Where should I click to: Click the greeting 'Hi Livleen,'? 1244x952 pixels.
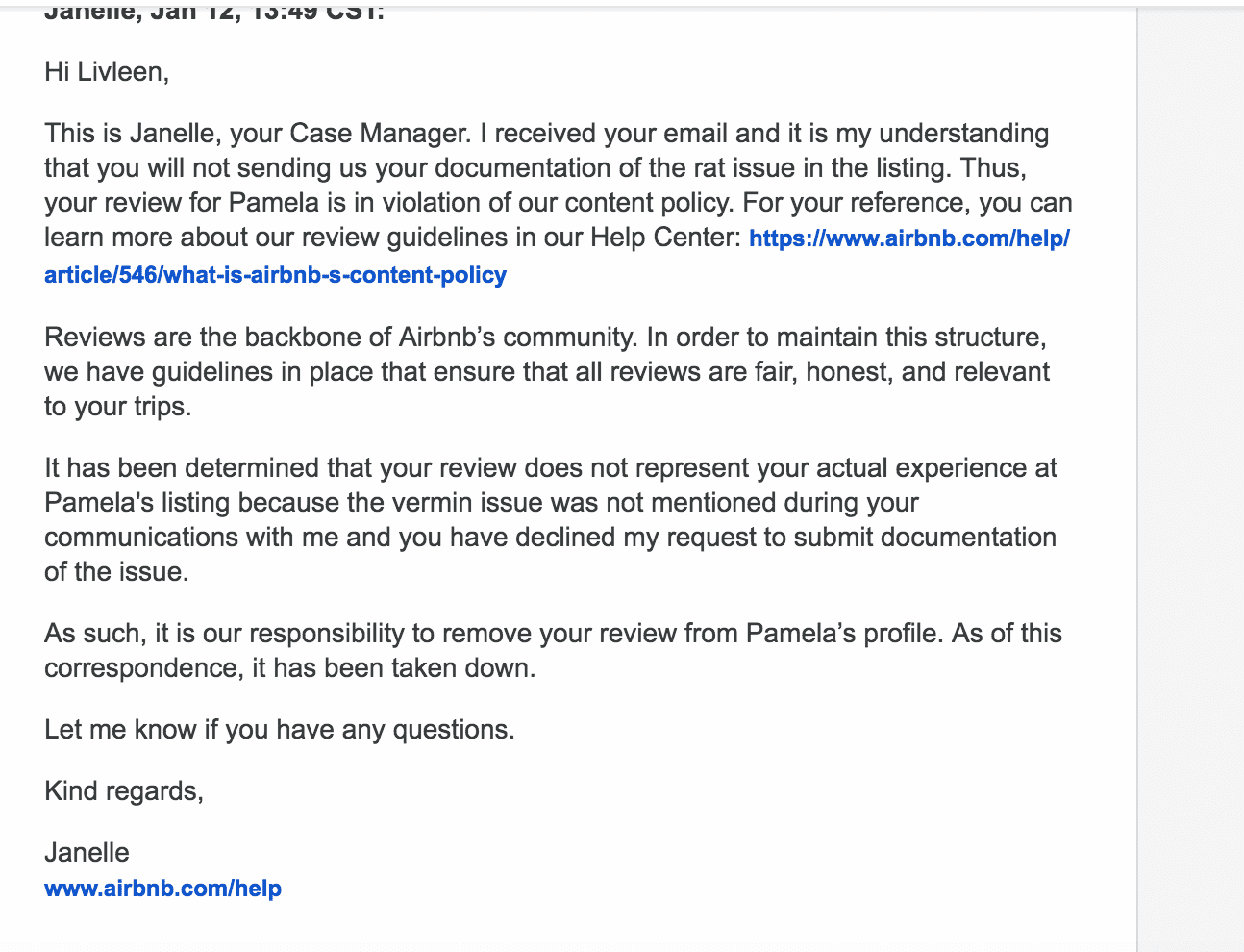coord(107,72)
